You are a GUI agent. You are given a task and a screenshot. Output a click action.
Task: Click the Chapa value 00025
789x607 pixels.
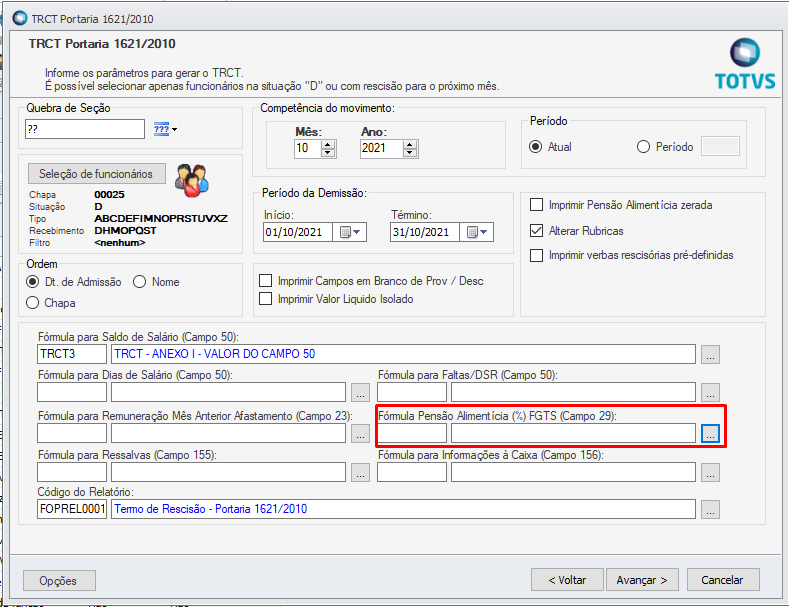(109, 194)
